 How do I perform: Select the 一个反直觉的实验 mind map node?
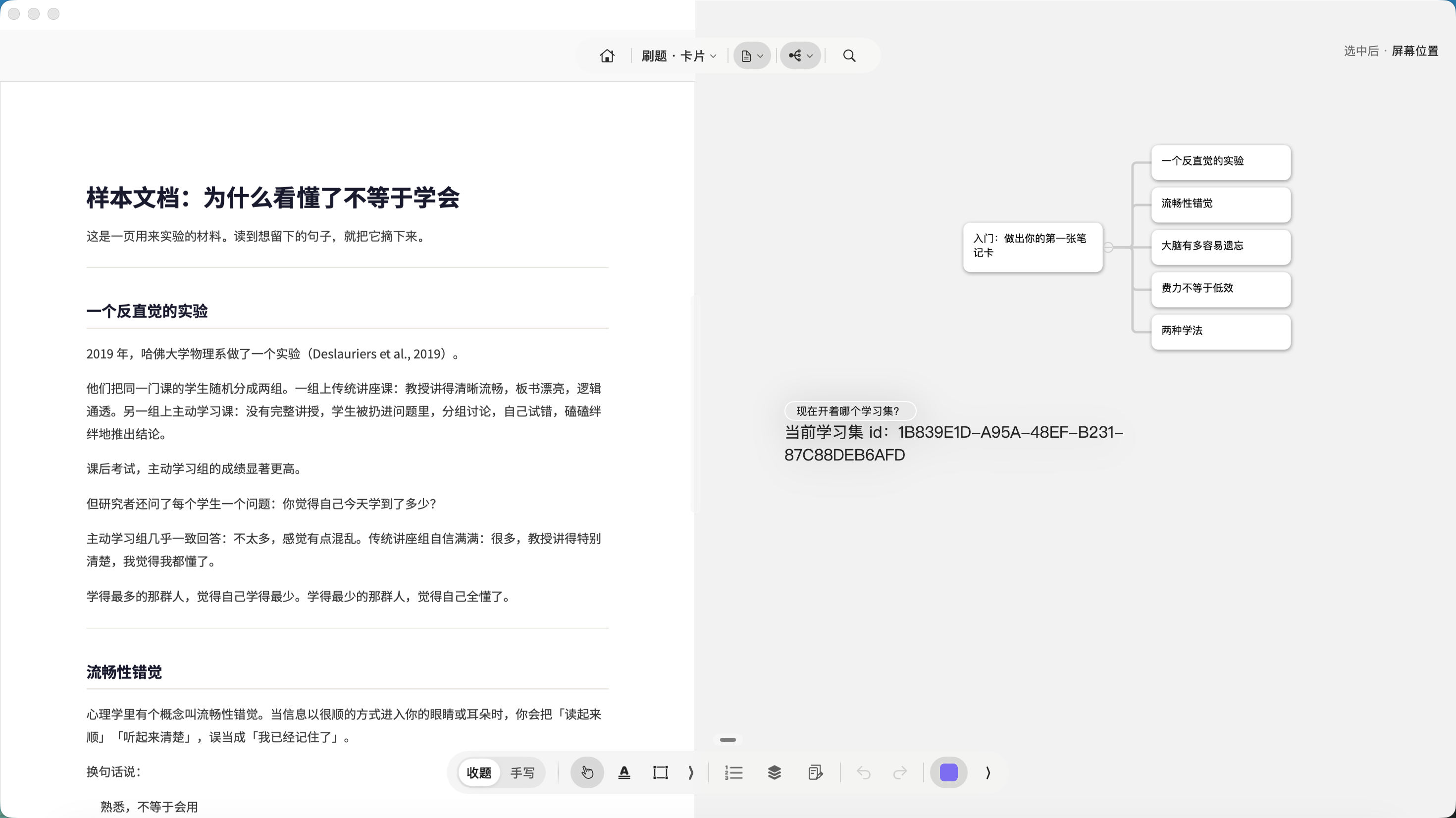click(x=1221, y=162)
